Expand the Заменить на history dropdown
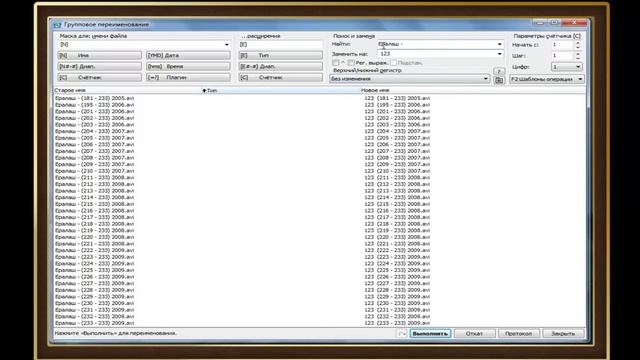Image resolution: width=640 pixels, height=360 pixels. point(499,54)
